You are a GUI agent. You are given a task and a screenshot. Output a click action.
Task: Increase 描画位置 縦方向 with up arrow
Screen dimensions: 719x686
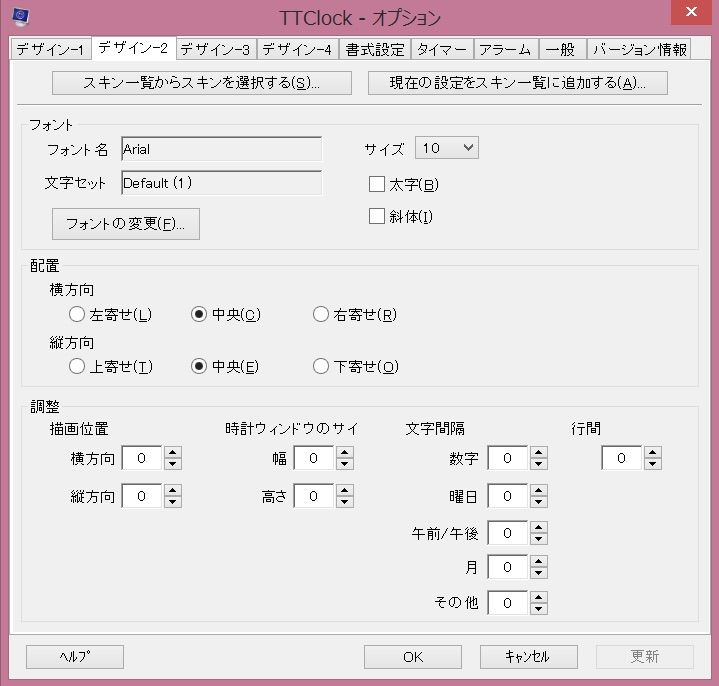pos(172,490)
